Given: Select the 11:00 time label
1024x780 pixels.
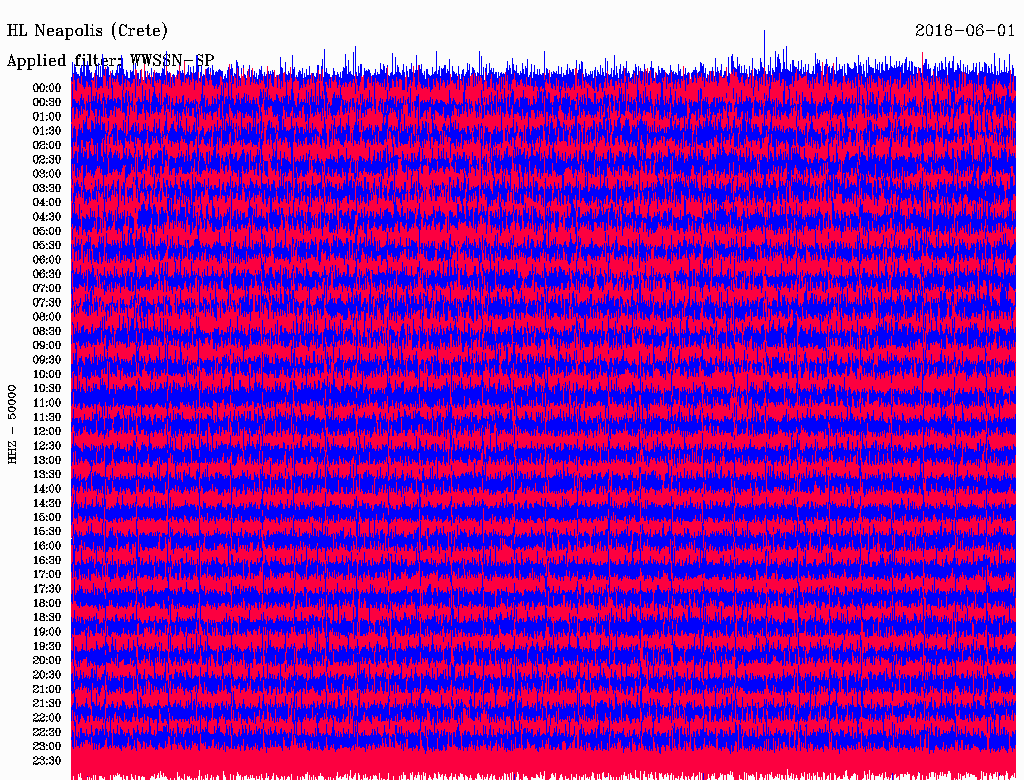Looking at the screenshot, I should pyautogui.click(x=47, y=402).
